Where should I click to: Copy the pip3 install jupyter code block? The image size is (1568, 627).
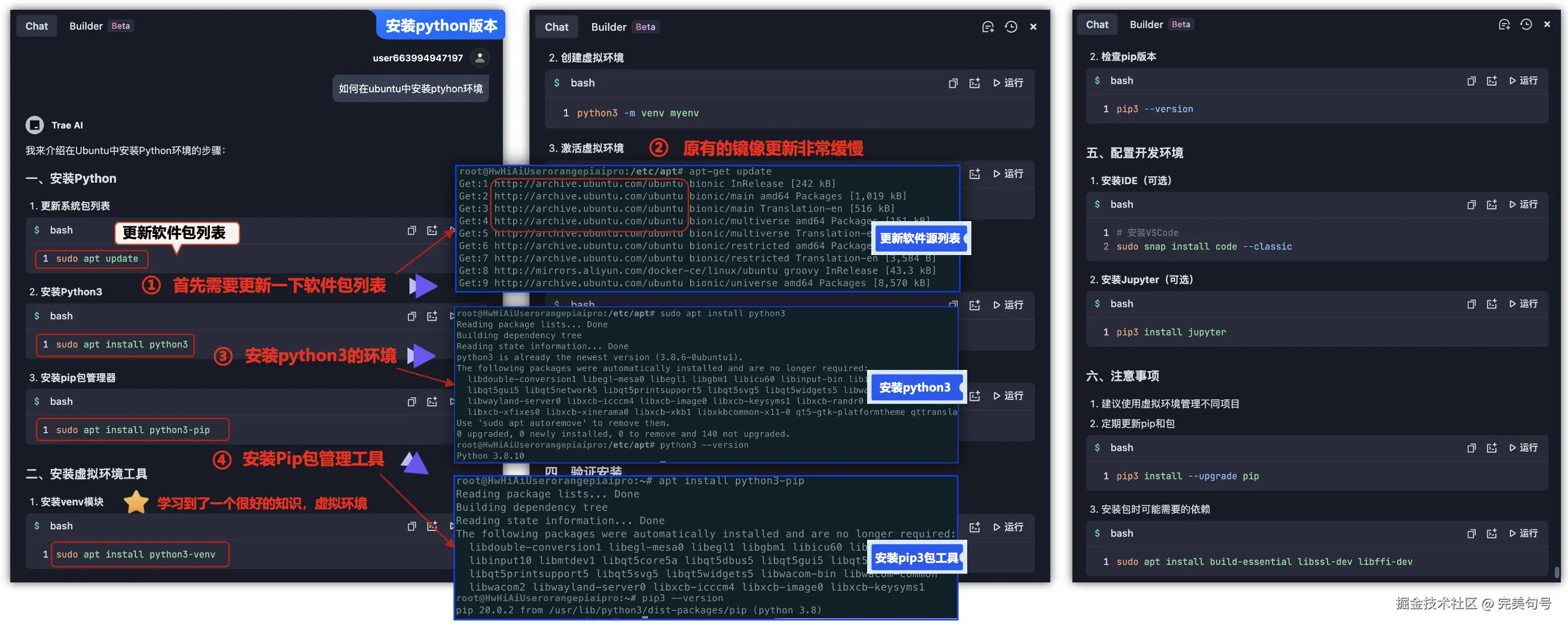point(1471,304)
